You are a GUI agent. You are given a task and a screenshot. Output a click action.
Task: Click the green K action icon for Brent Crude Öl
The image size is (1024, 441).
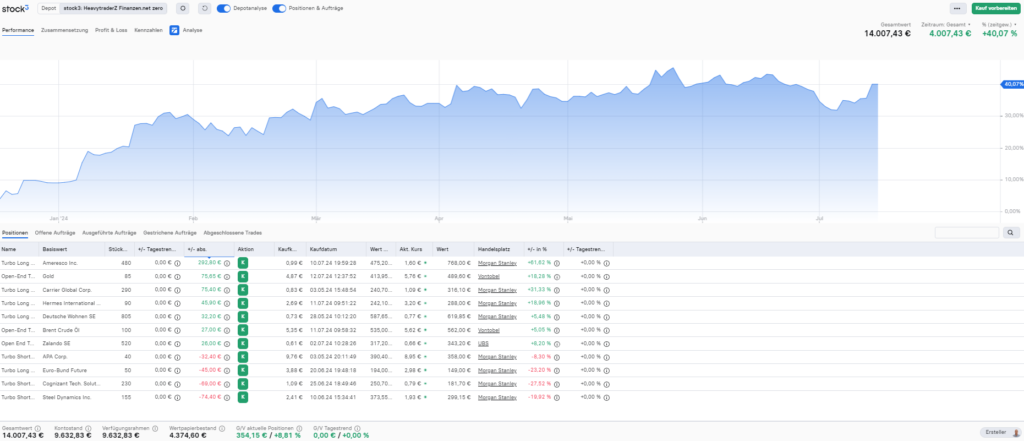point(242,330)
